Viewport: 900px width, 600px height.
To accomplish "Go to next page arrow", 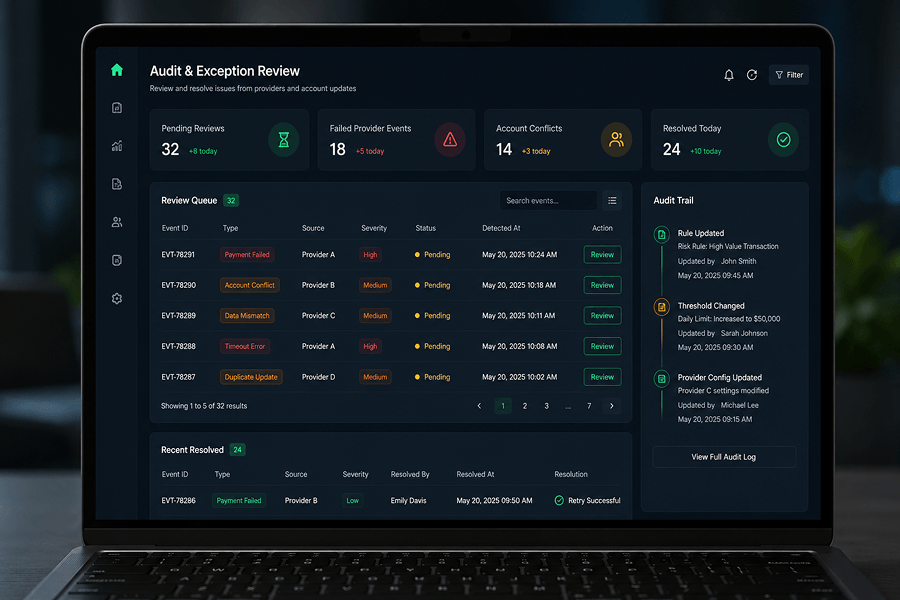I will click(612, 406).
